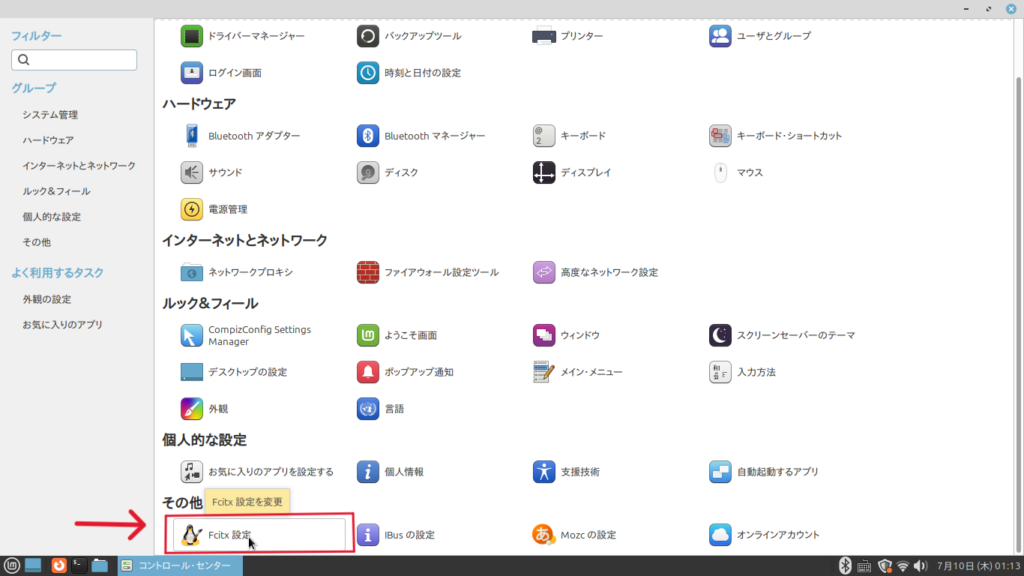Open ウィンドウ settings icon
The width and height of the screenshot is (1024, 576).
(544, 335)
